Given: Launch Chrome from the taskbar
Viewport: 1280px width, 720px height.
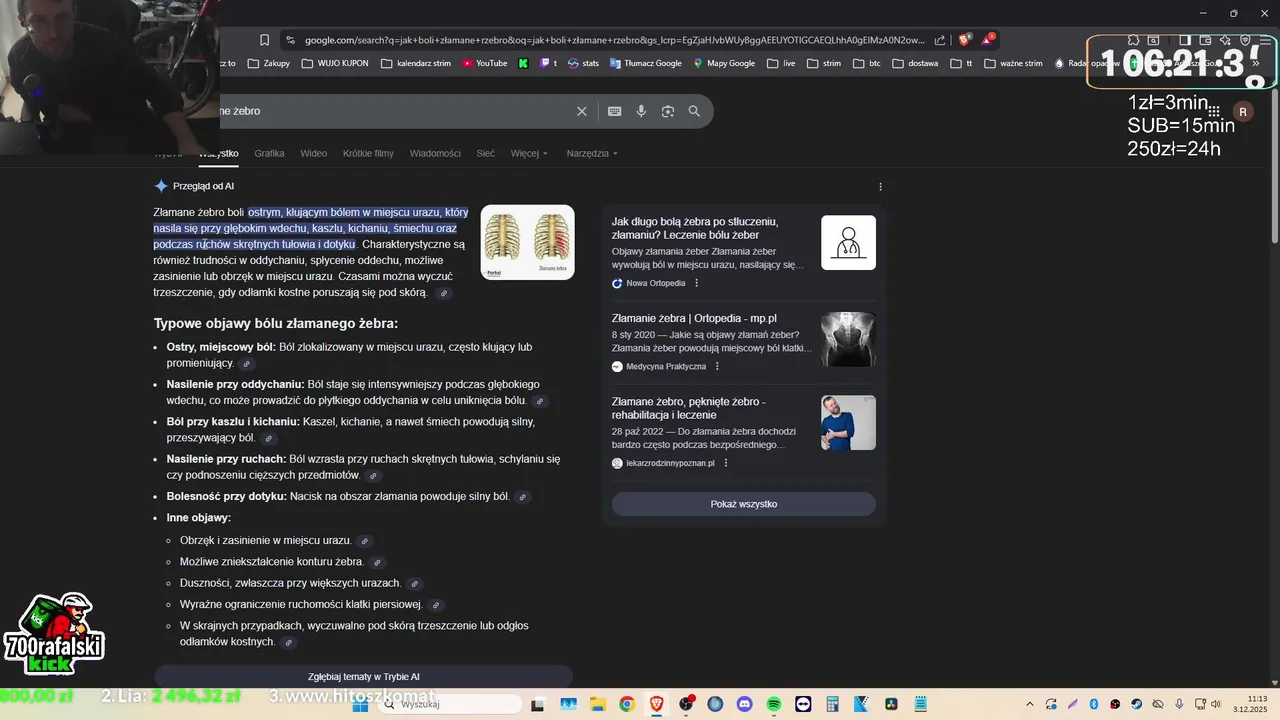Looking at the screenshot, I should [626, 704].
